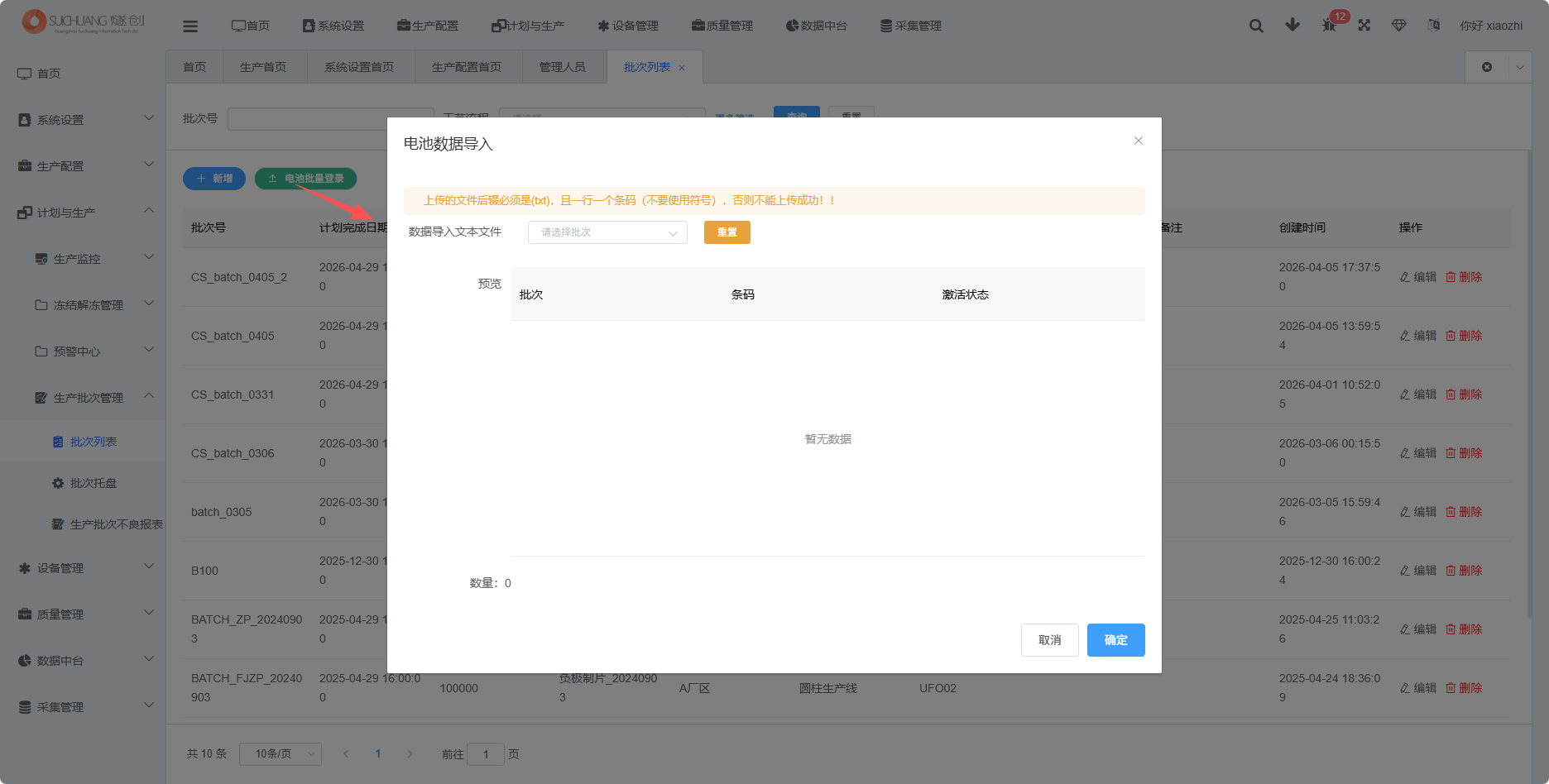This screenshot has width=1549, height=784.
Task: Click the 首页 monitor icon in the sidebar
Action: [x=25, y=74]
